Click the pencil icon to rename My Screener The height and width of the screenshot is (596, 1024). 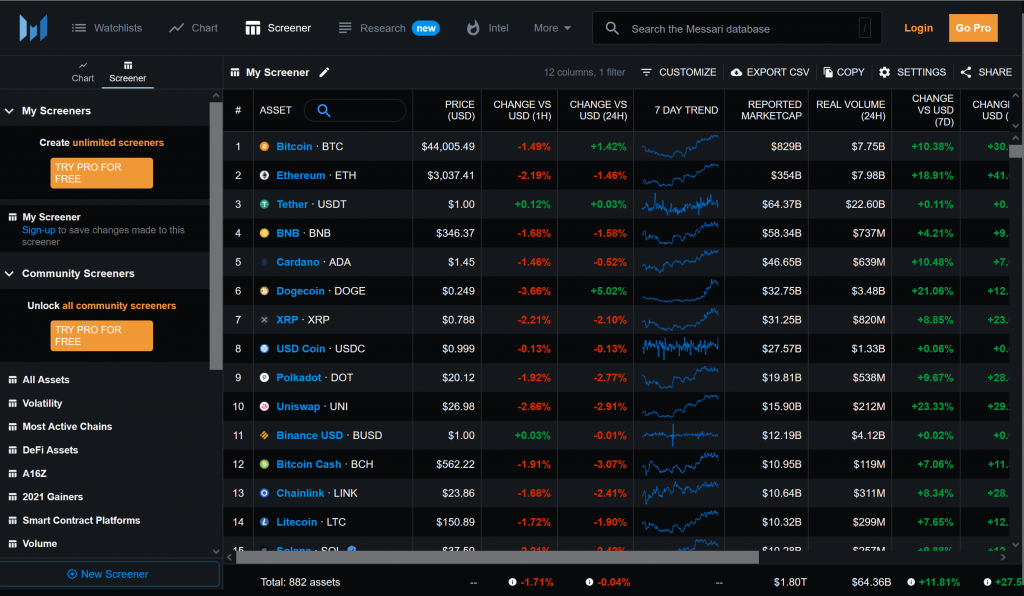[325, 72]
